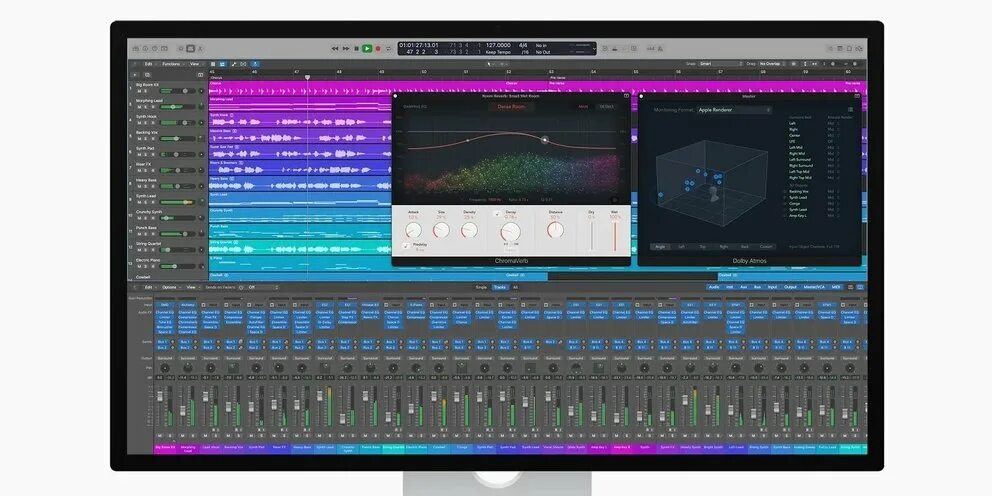Image resolution: width=992 pixels, height=496 pixels.
Task: Open the Snap dropdown set to Smart
Action: click(x=721, y=63)
